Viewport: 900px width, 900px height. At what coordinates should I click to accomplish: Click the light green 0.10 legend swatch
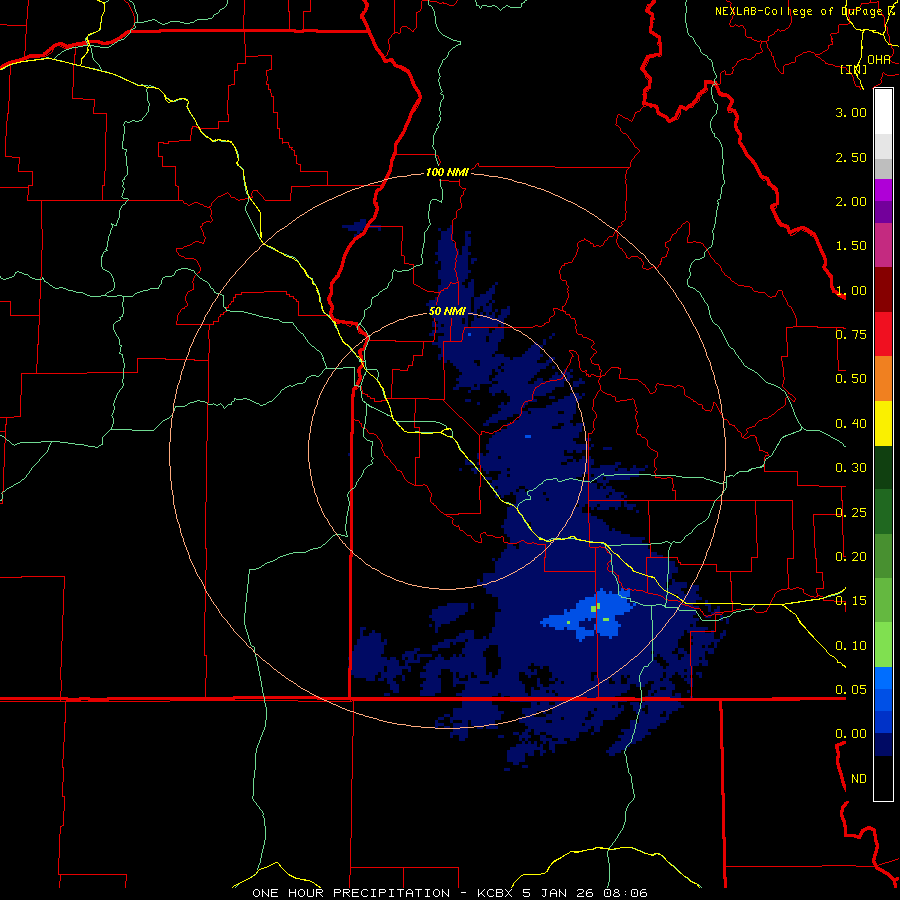[883, 645]
